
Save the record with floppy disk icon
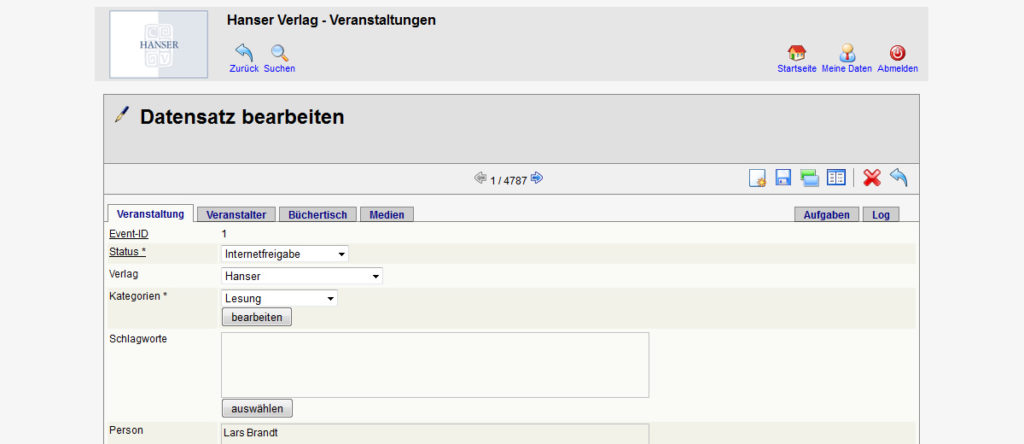(x=783, y=178)
